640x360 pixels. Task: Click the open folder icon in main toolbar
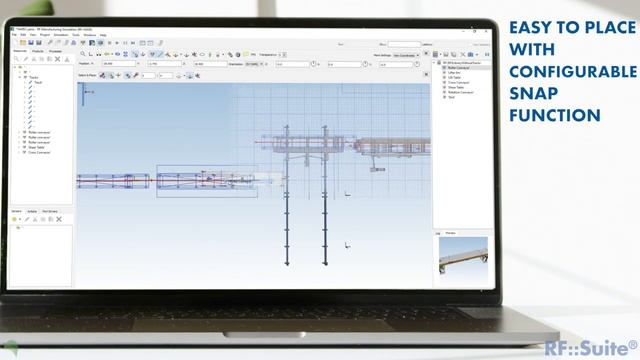click(x=23, y=42)
